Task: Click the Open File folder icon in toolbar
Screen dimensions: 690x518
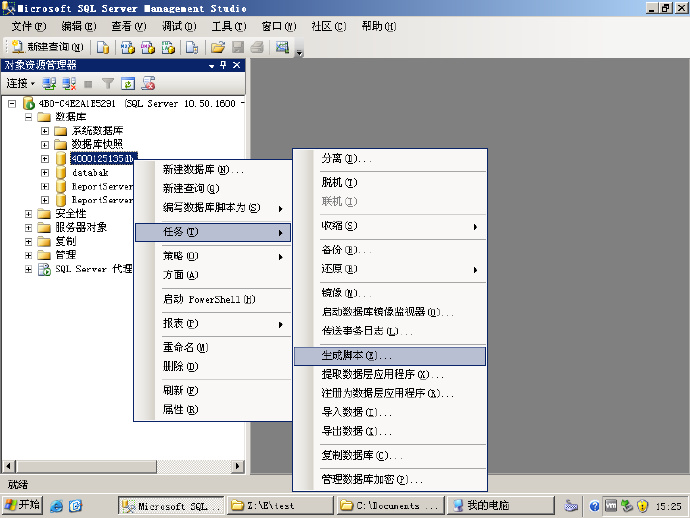Action: pyautogui.click(x=217, y=47)
